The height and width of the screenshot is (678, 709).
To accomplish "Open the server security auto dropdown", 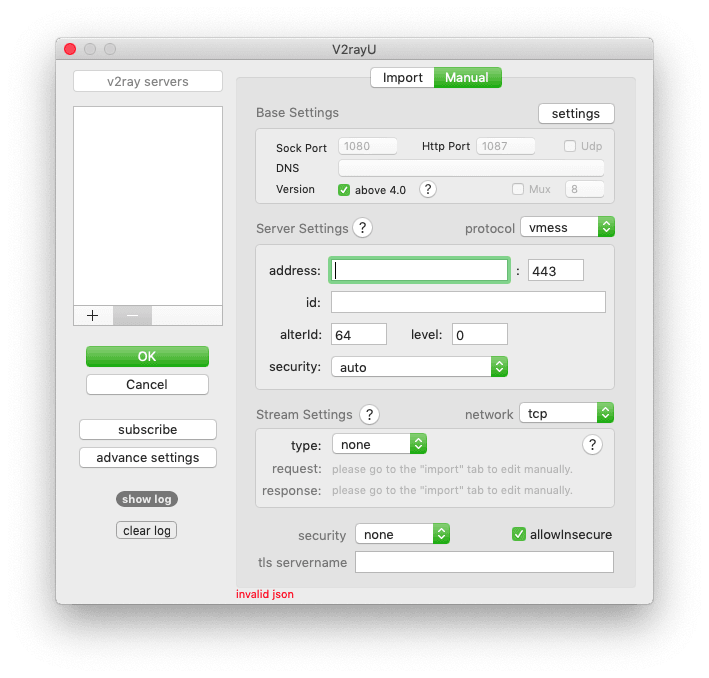I will click(420, 367).
